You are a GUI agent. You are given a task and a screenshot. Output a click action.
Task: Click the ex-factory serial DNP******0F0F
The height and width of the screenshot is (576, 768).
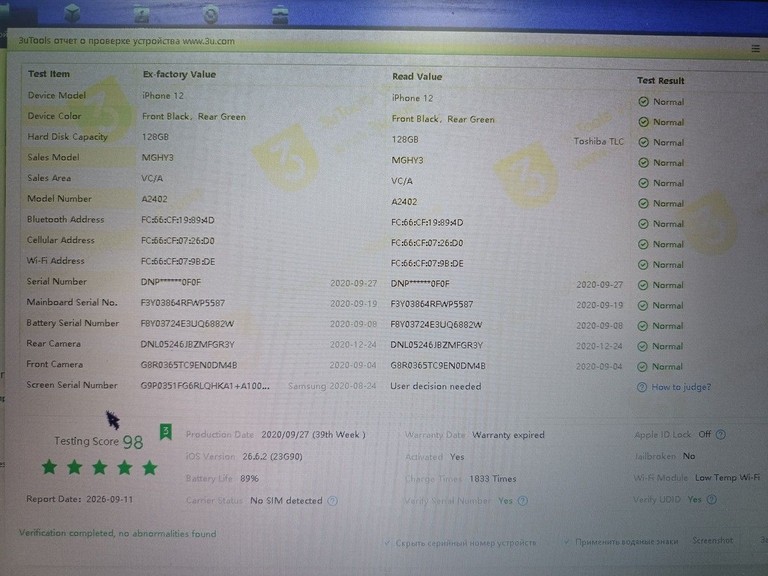click(x=171, y=282)
